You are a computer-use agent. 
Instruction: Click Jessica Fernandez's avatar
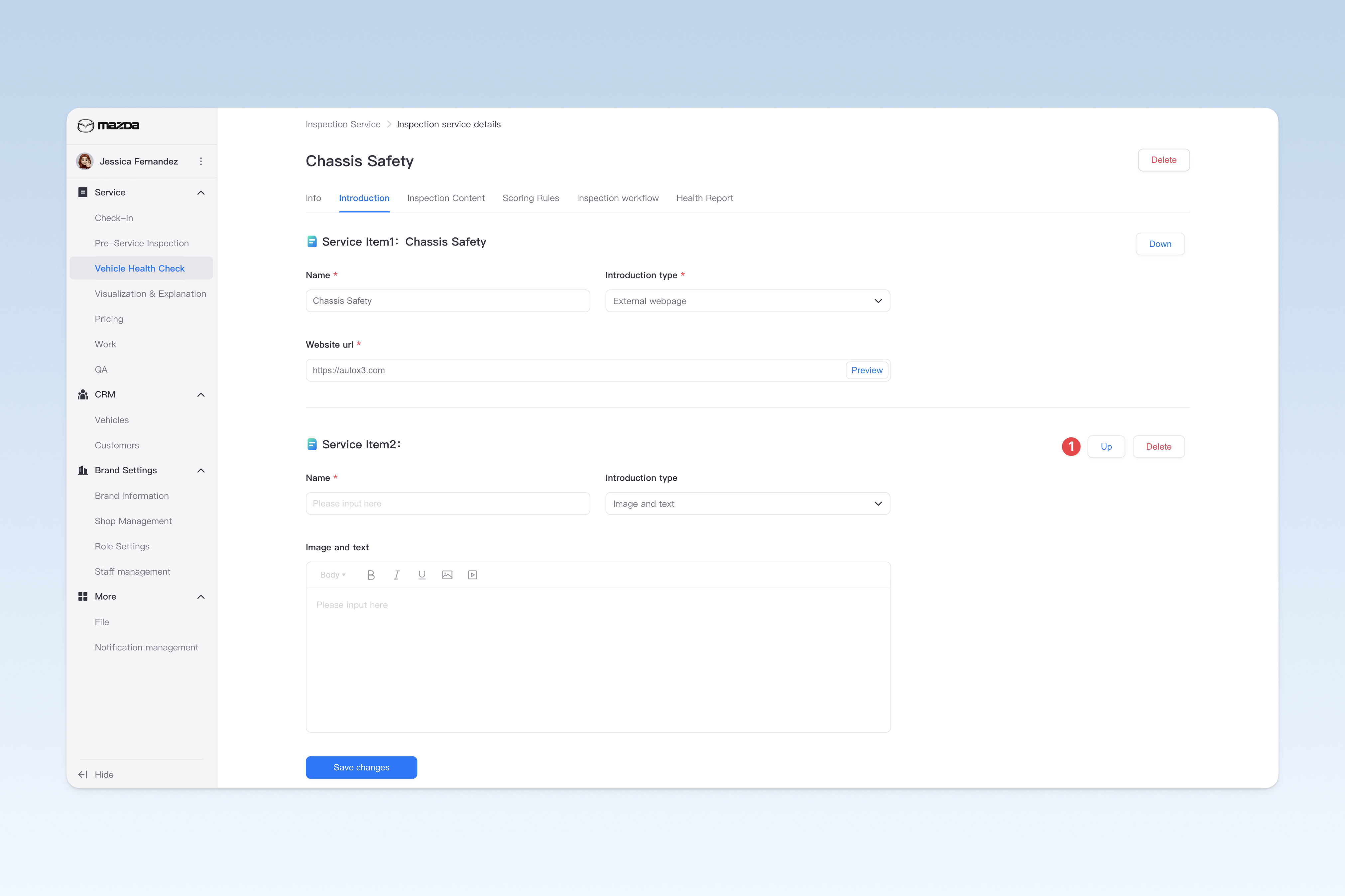(x=85, y=161)
